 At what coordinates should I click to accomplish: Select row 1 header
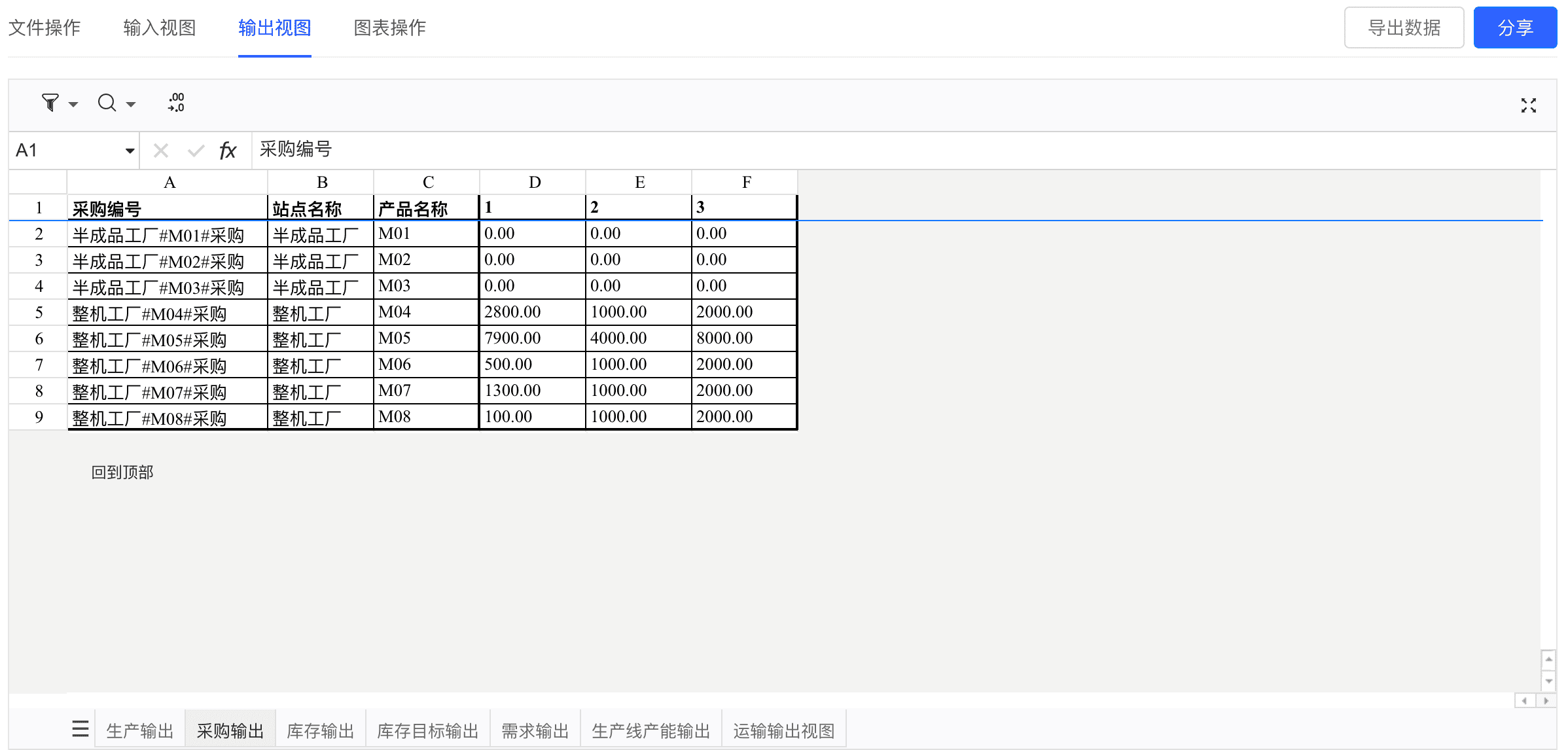point(39,208)
